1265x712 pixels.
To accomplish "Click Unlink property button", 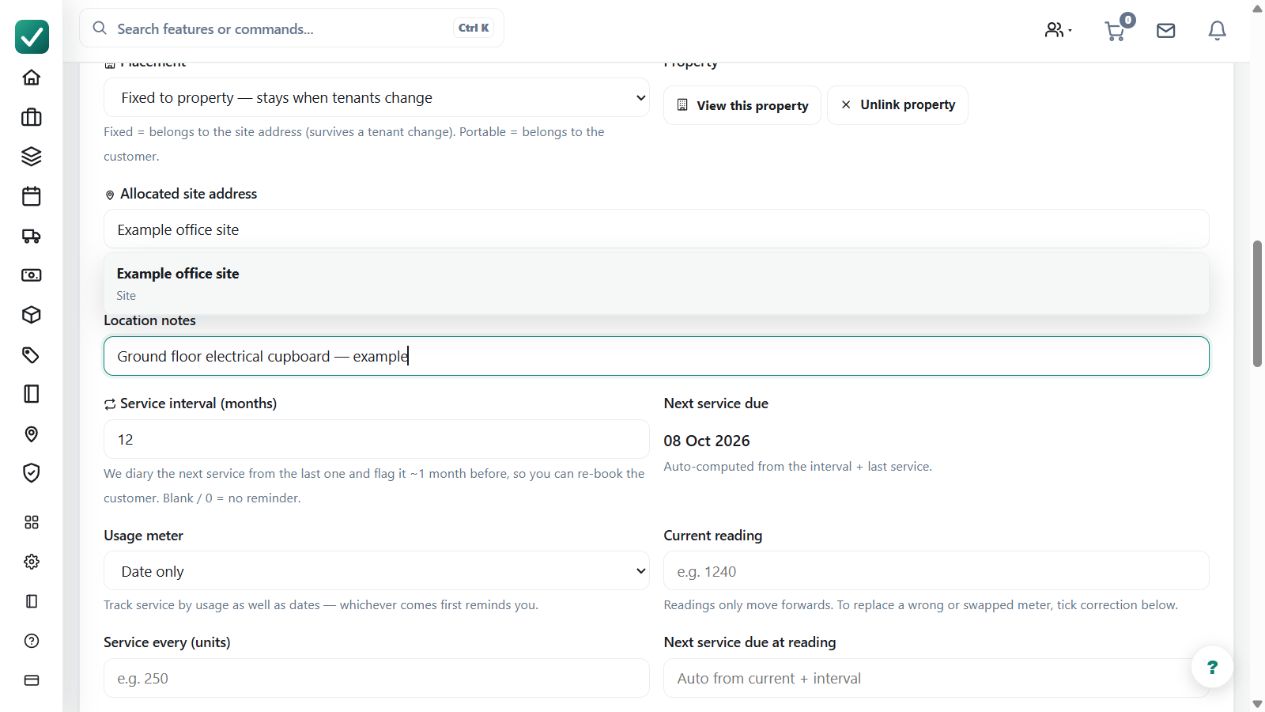I will click(897, 105).
